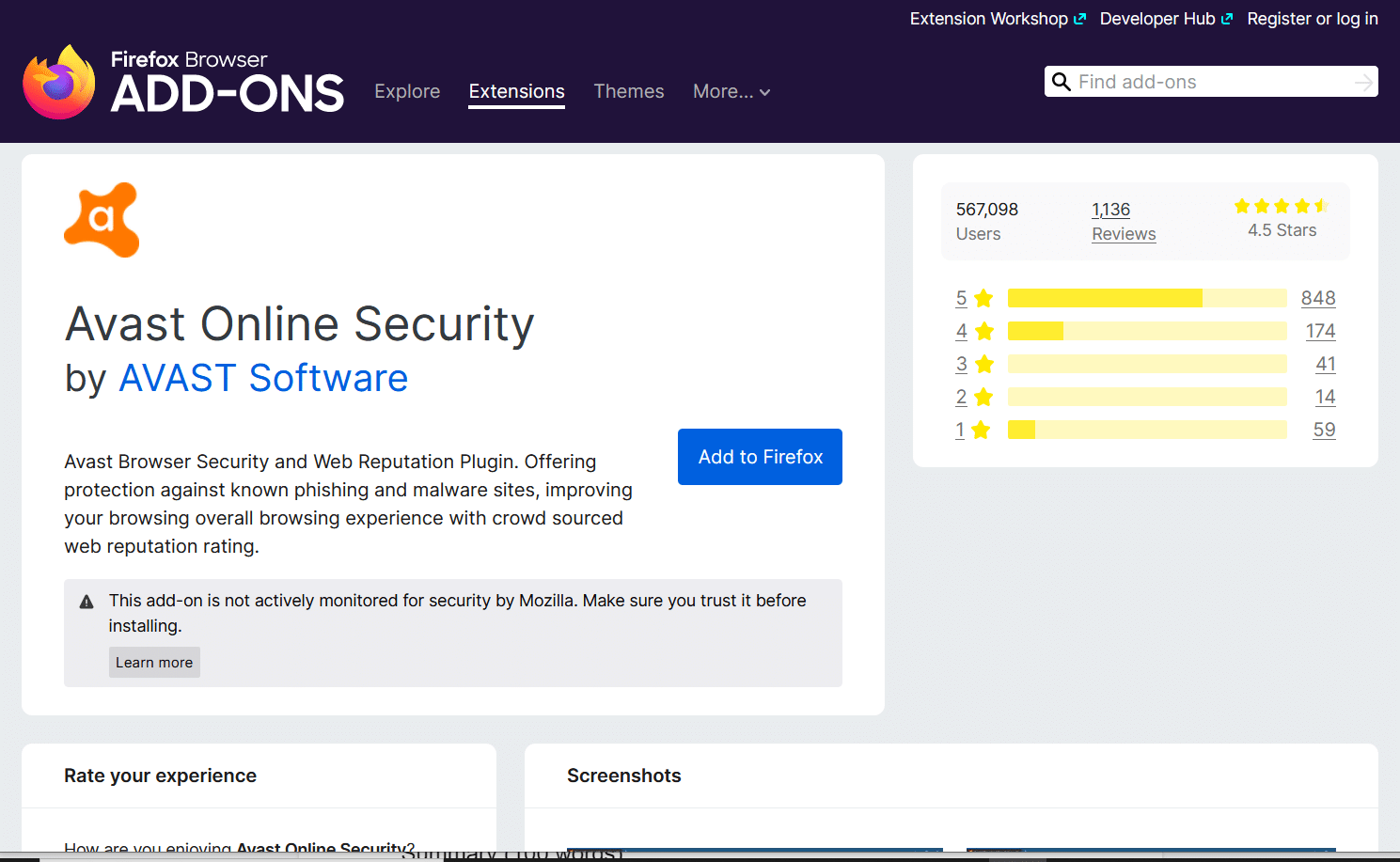Click the search magnifier icon
1400x862 pixels.
(1062, 82)
